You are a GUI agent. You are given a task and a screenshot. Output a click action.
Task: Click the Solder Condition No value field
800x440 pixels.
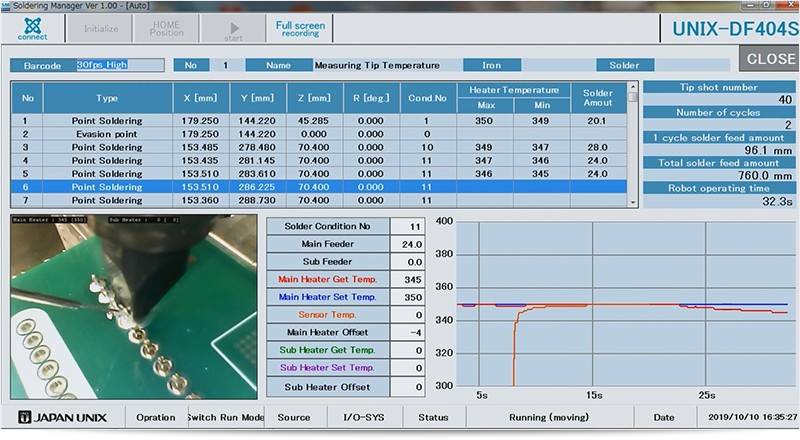407,226
